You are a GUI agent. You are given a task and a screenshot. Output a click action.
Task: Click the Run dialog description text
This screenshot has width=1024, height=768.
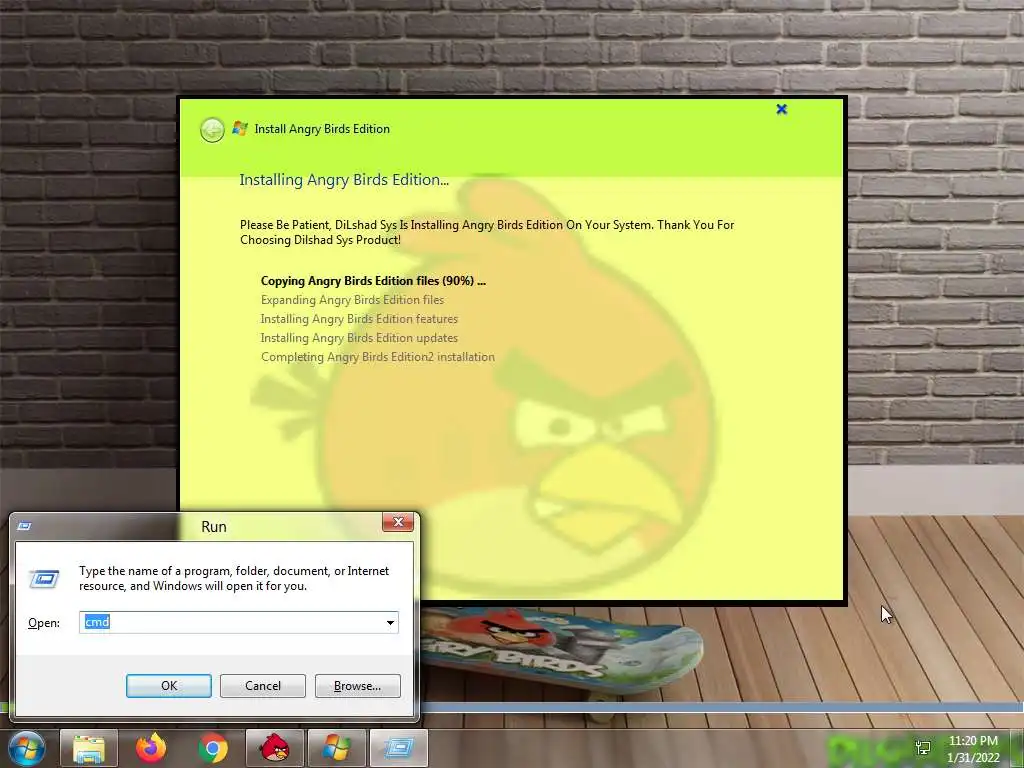(x=234, y=579)
